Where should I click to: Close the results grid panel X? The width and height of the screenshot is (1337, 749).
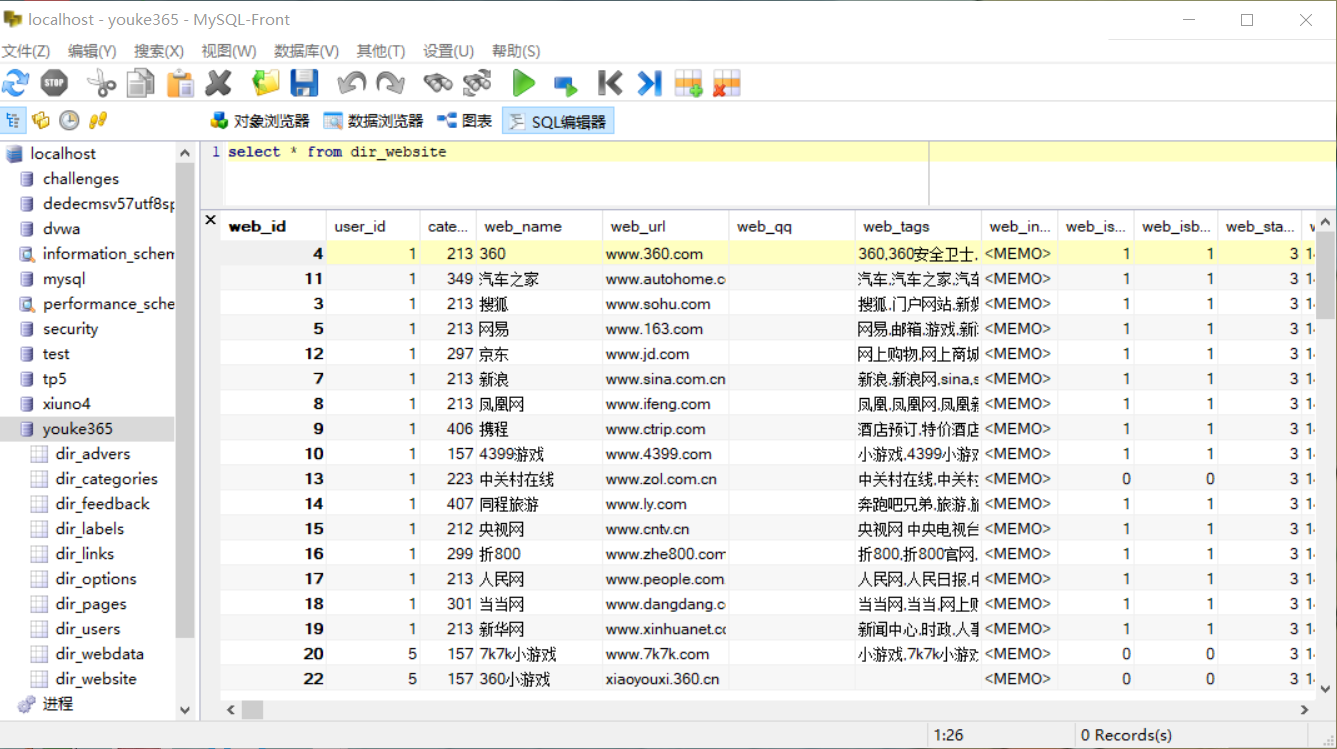210,220
